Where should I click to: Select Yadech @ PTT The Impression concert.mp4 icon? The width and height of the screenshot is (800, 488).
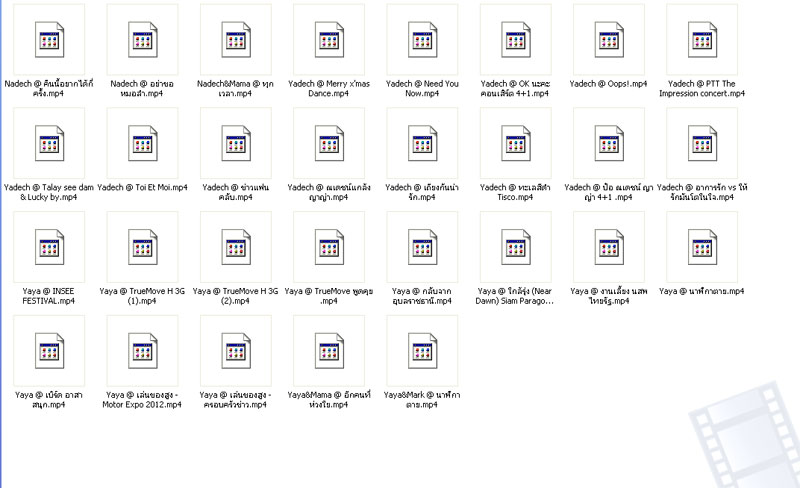point(703,40)
